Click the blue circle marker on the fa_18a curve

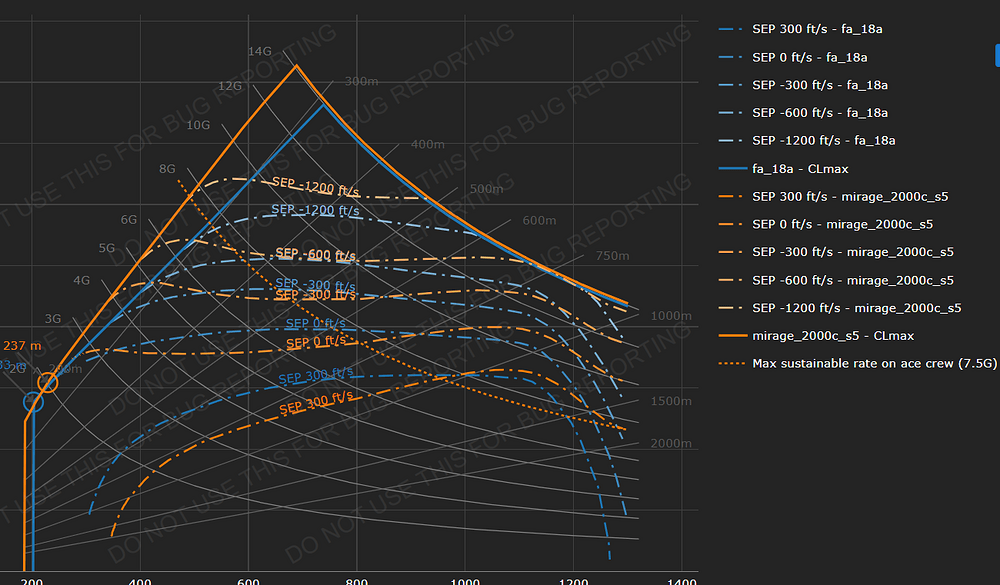33,402
